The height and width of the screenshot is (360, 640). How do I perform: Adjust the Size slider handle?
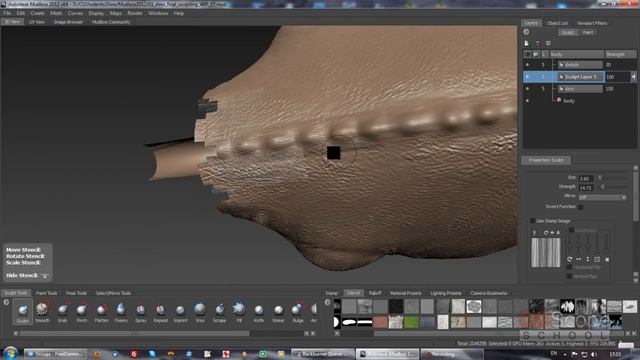click(600, 178)
